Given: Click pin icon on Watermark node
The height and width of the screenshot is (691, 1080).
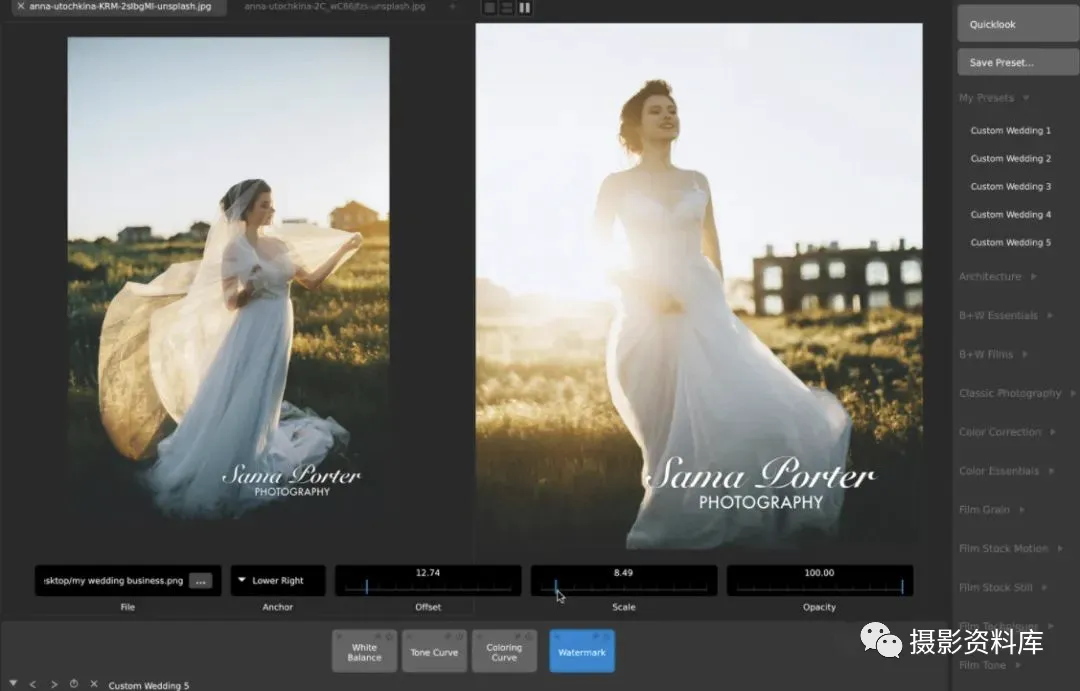Looking at the screenshot, I should pyautogui.click(x=595, y=636).
